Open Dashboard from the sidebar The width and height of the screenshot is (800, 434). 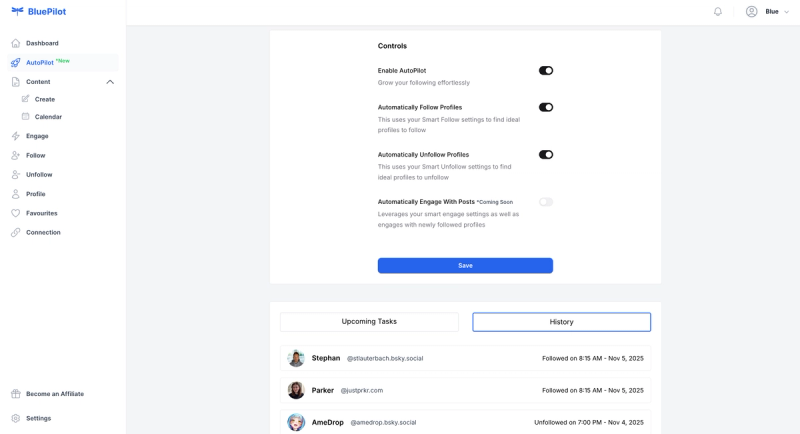coord(42,43)
